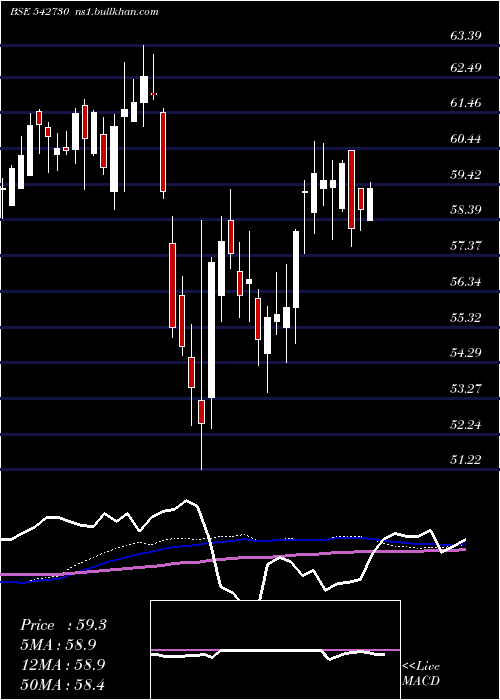Click price axis label 53.27

click(x=466, y=388)
